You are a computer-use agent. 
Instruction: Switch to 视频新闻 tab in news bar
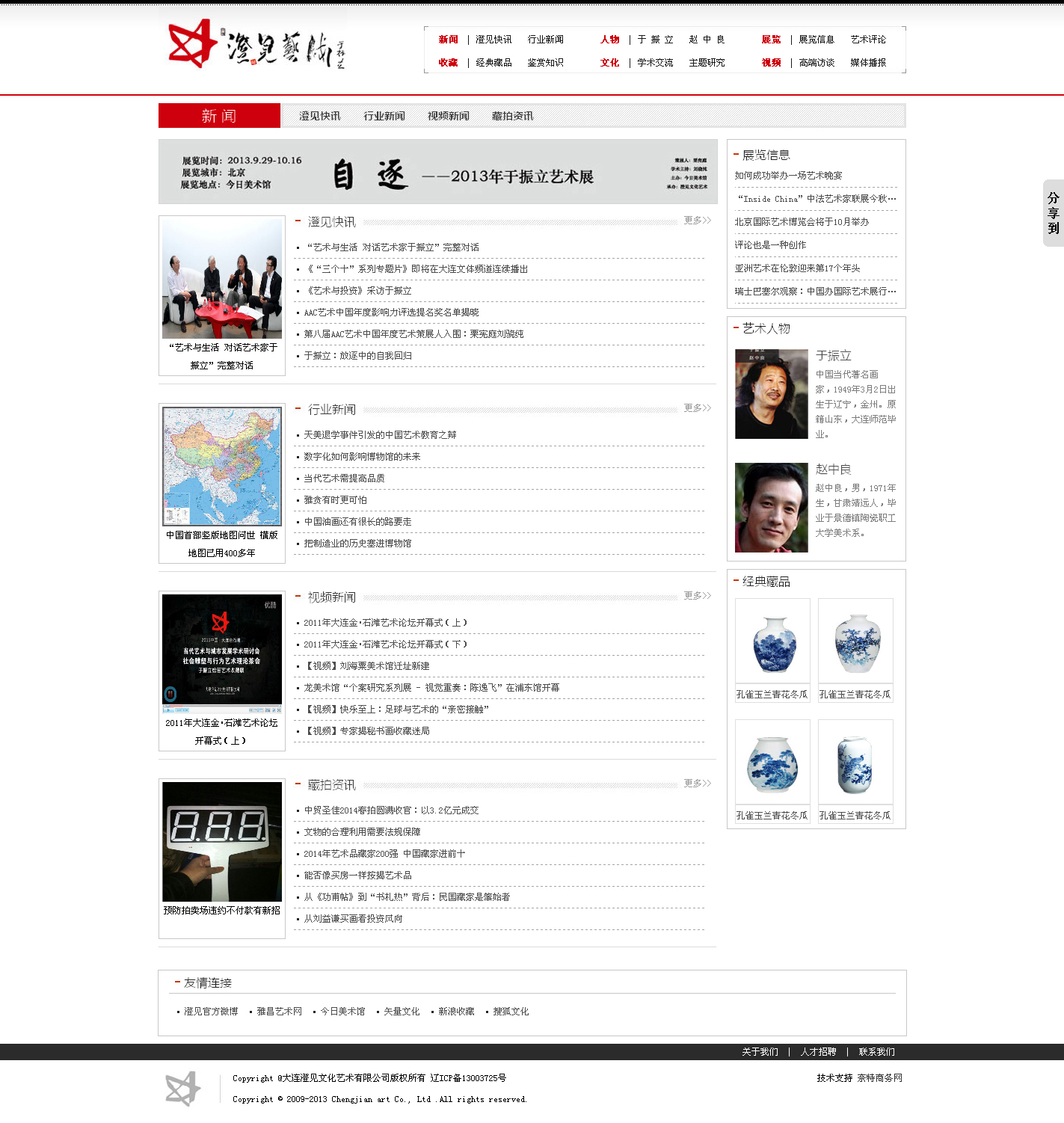point(448,116)
